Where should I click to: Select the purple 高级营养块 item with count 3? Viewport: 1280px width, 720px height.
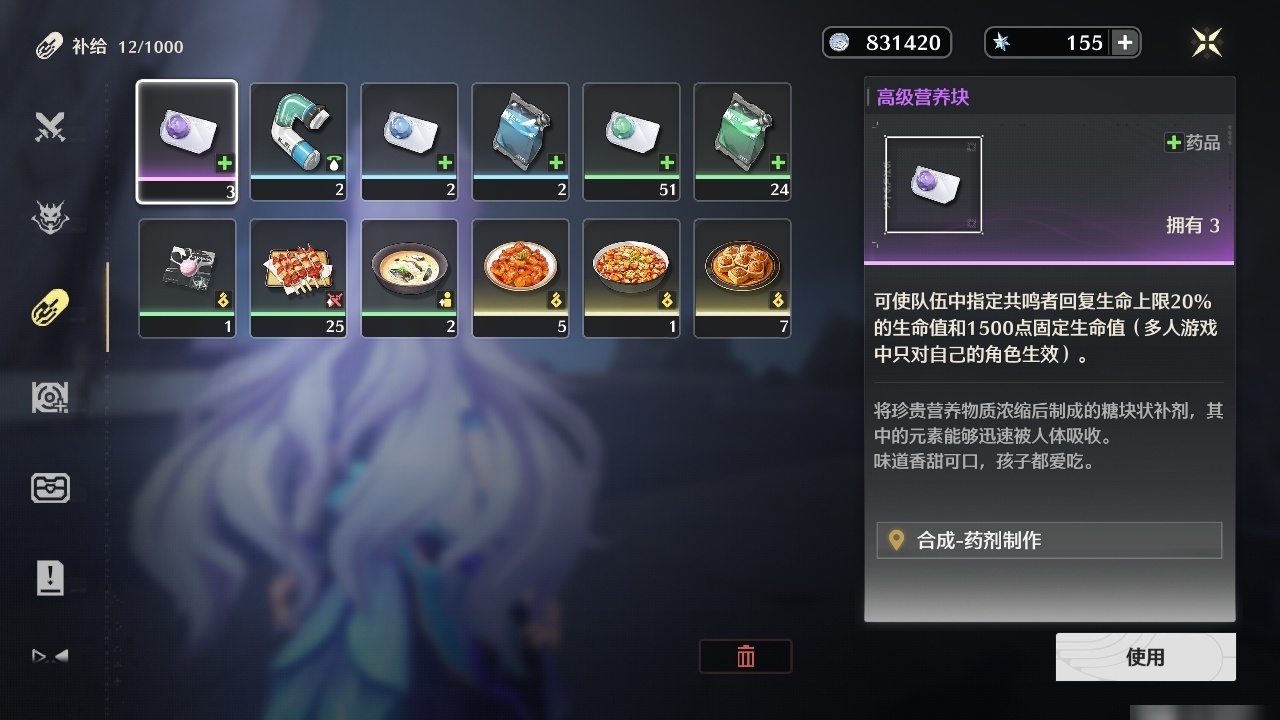coord(187,142)
